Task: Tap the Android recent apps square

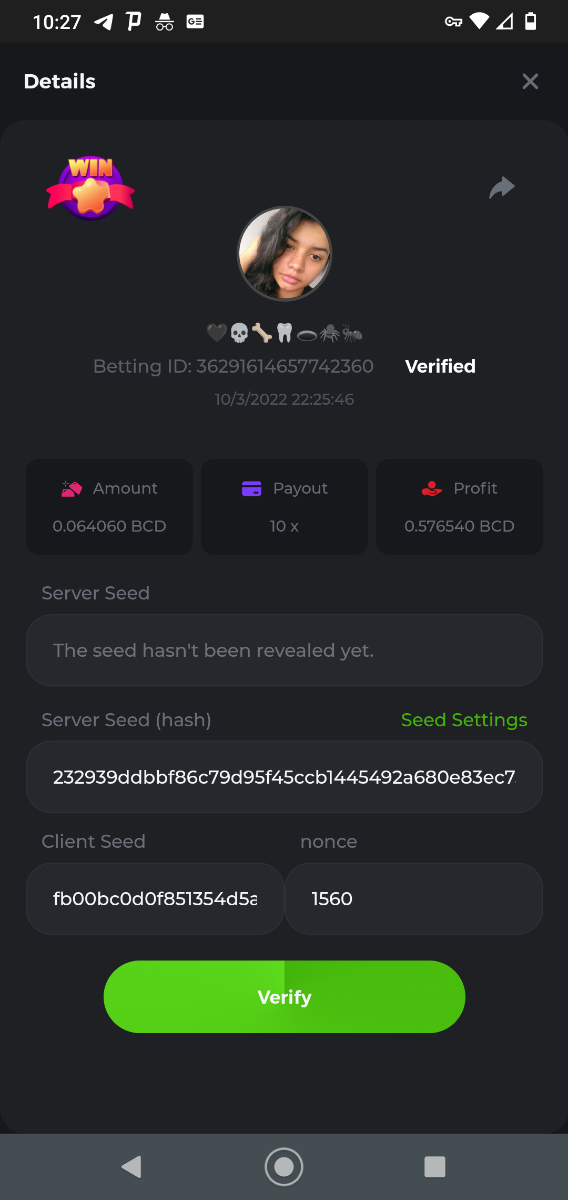Action: pyautogui.click(x=435, y=1166)
